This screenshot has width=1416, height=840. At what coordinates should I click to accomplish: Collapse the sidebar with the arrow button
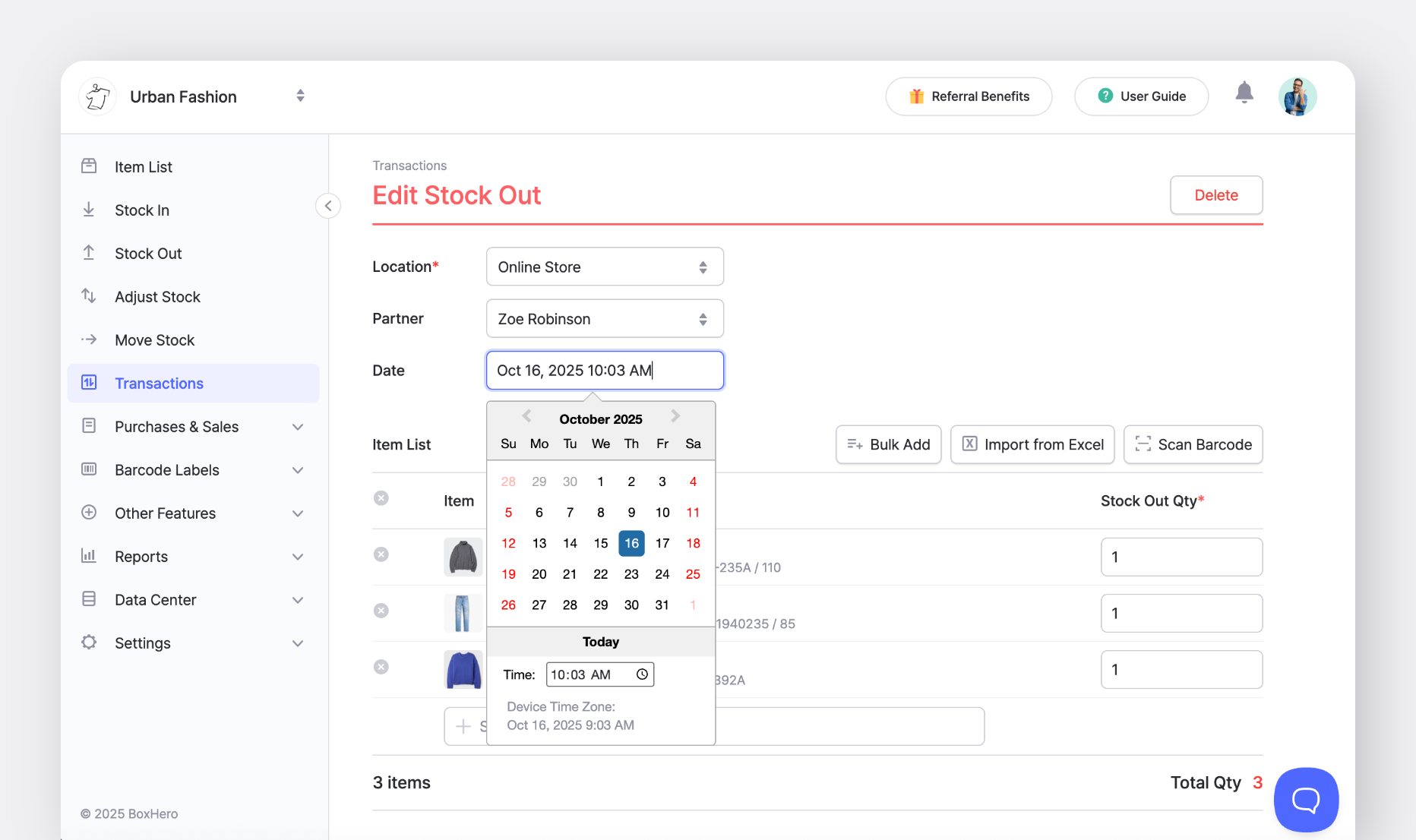328,206
